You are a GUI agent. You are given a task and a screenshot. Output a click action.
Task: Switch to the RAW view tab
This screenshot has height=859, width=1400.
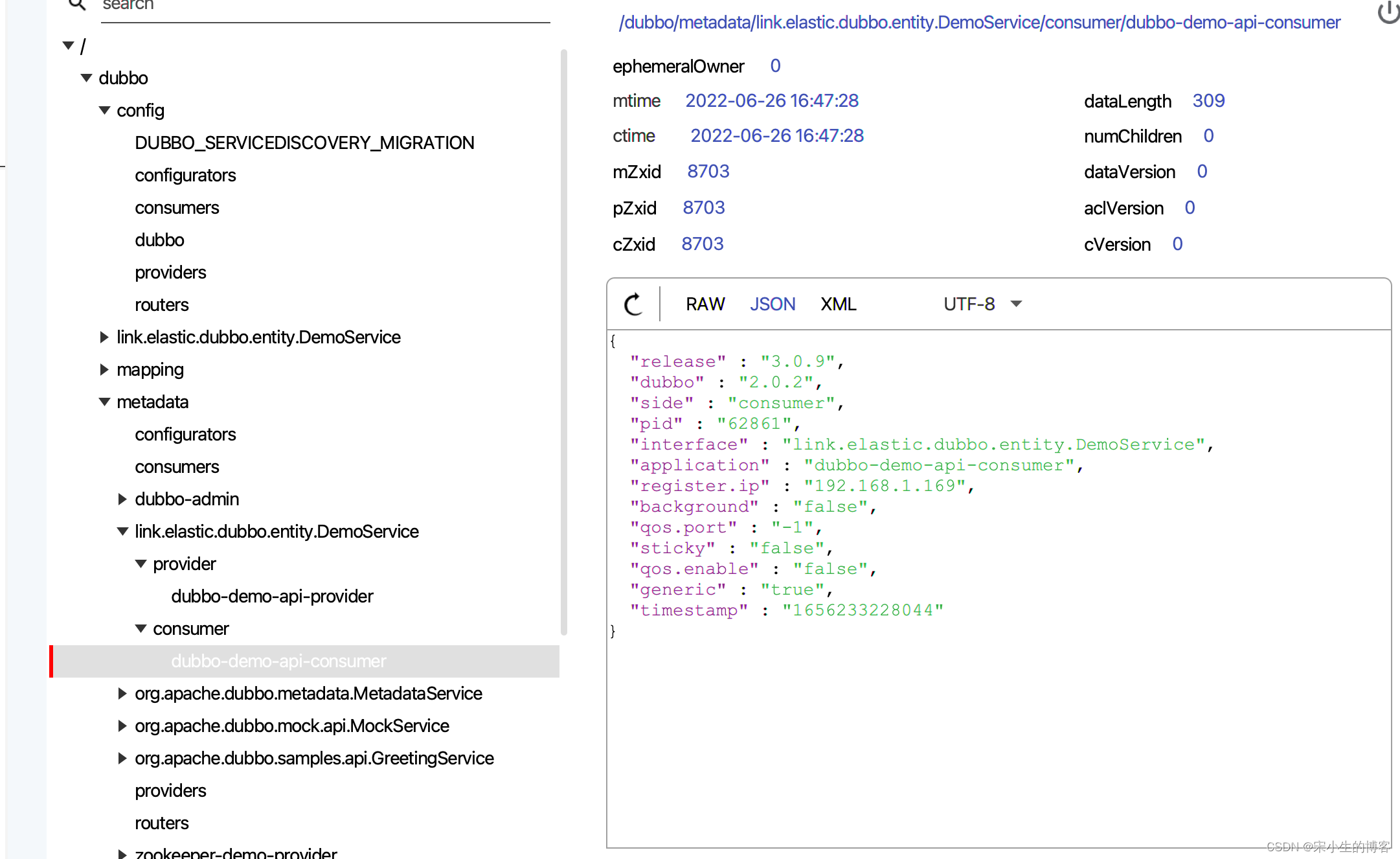click(x=705, y=304)
